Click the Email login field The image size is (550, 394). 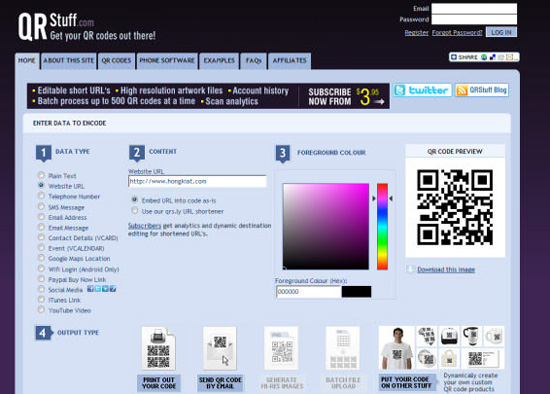click(474, 8)
